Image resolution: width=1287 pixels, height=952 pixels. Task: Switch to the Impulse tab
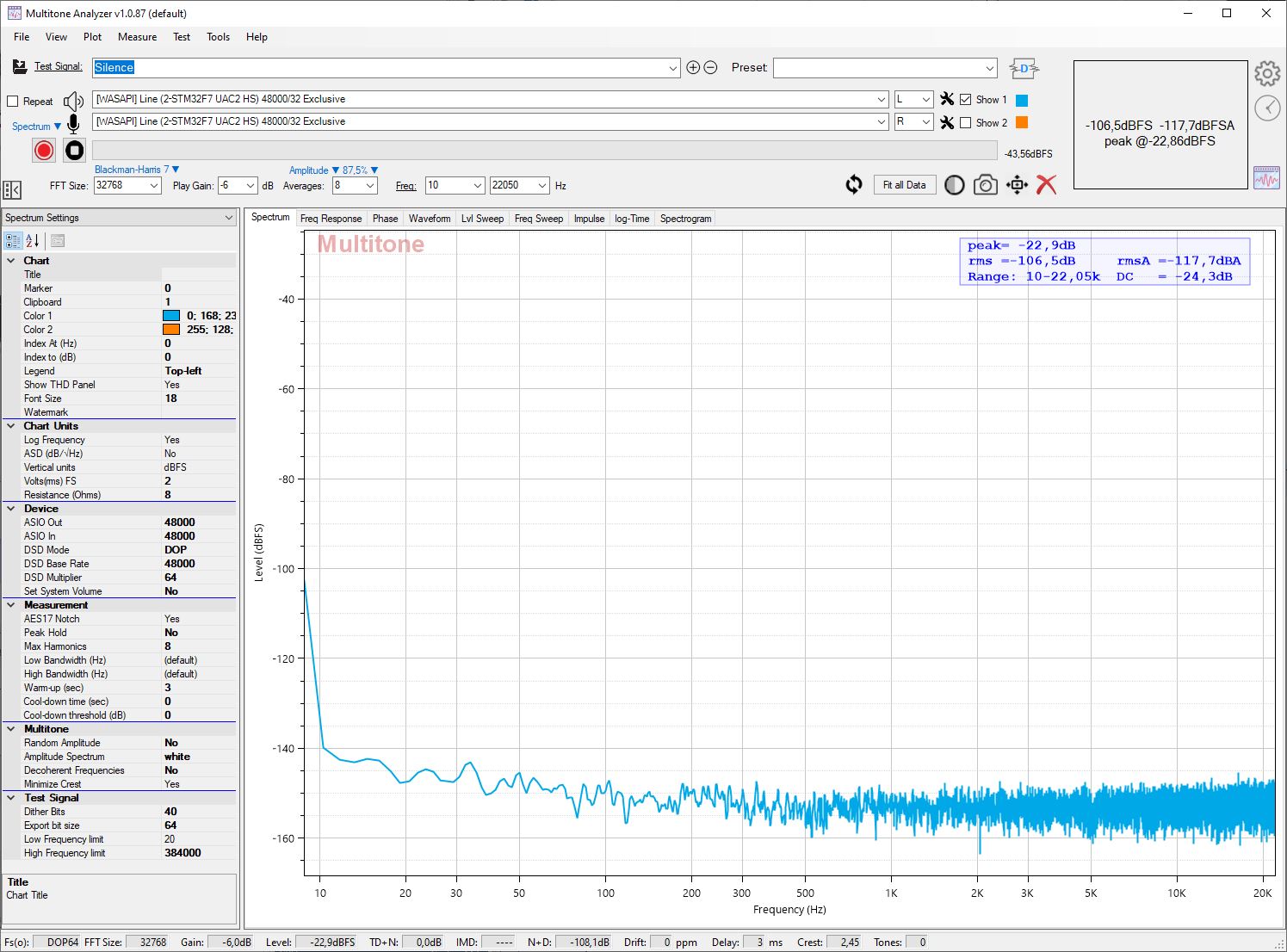pyautogui.click(x=589, y=219)
